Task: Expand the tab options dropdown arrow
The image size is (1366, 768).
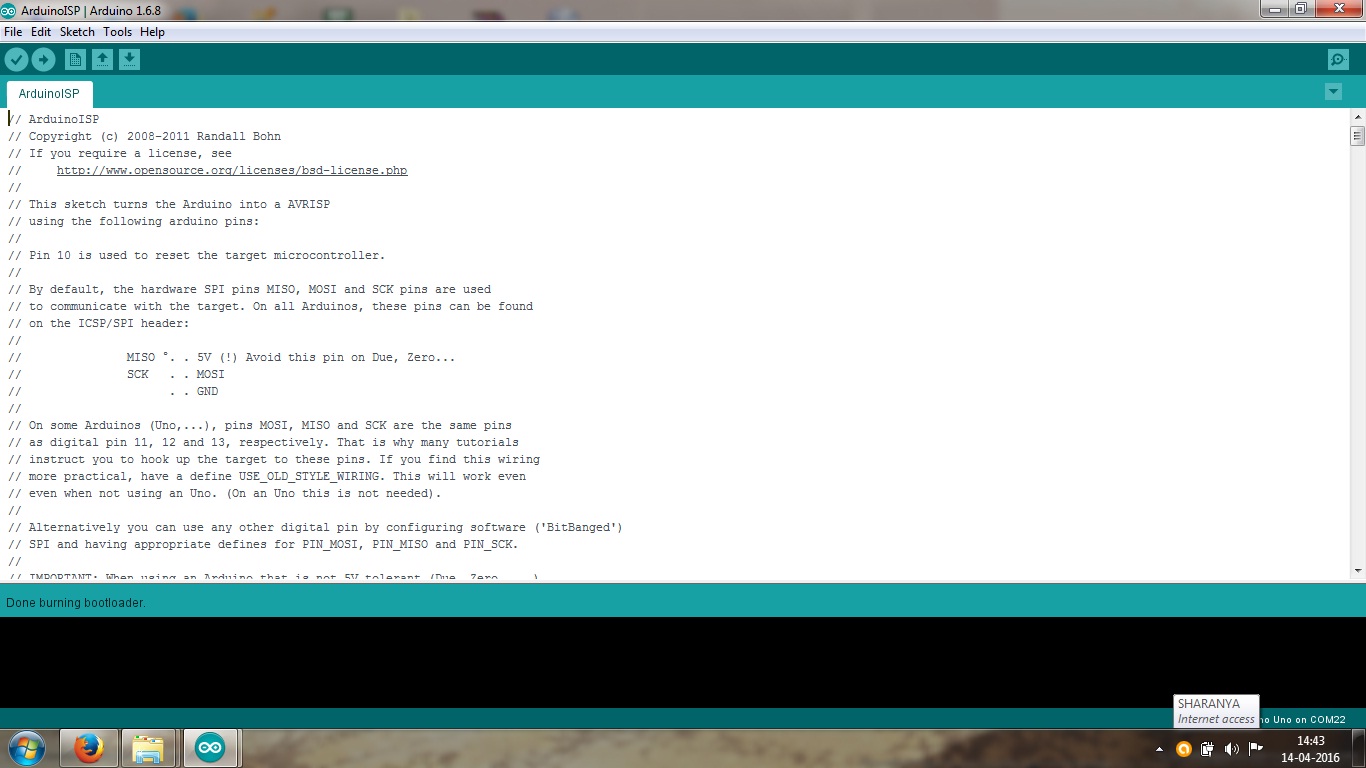Action: coord(1333,92)
